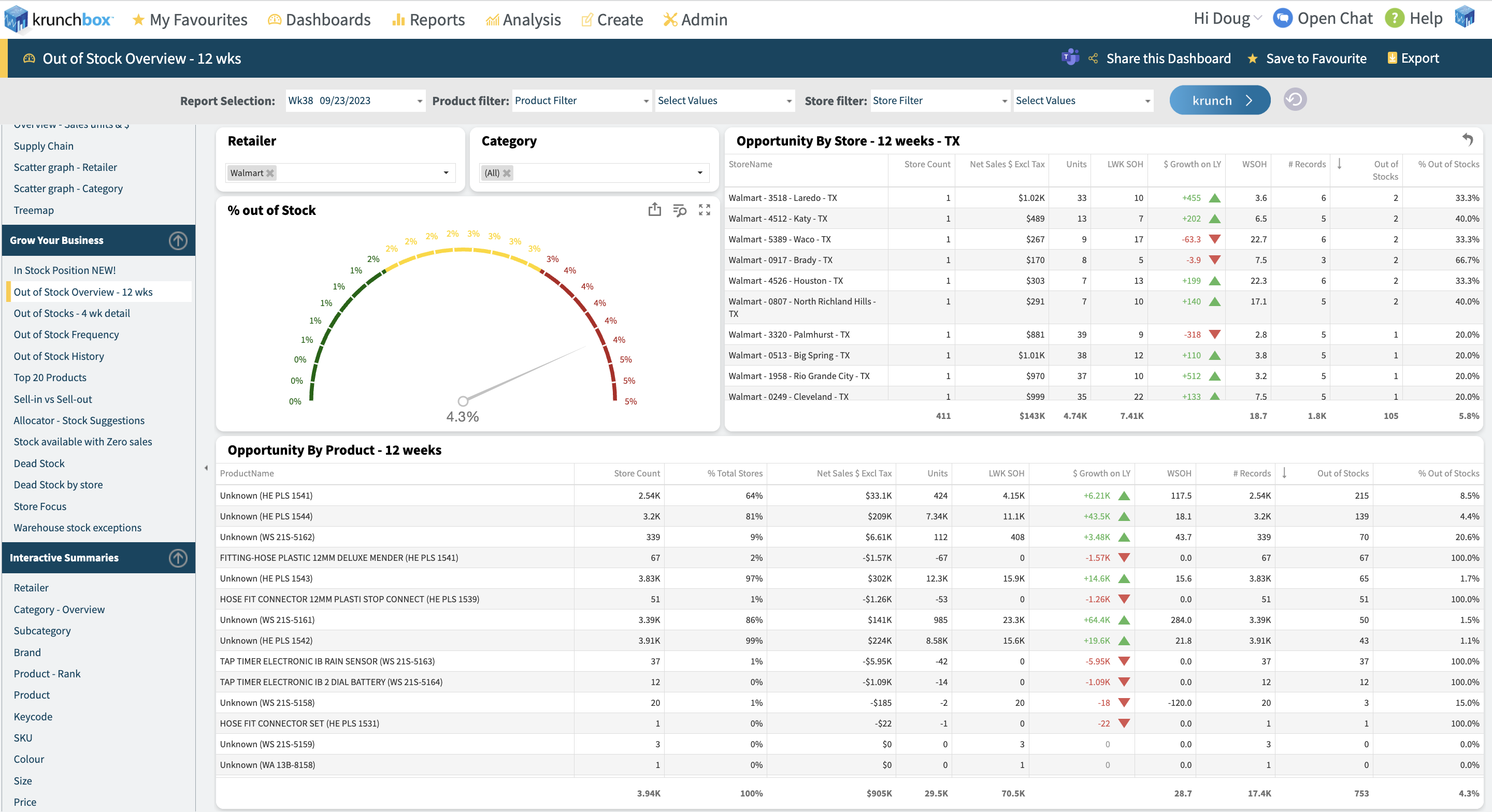Click the krunchbox cube icon at top right
Screen dimensions: 1492x812
[1465, 17]
